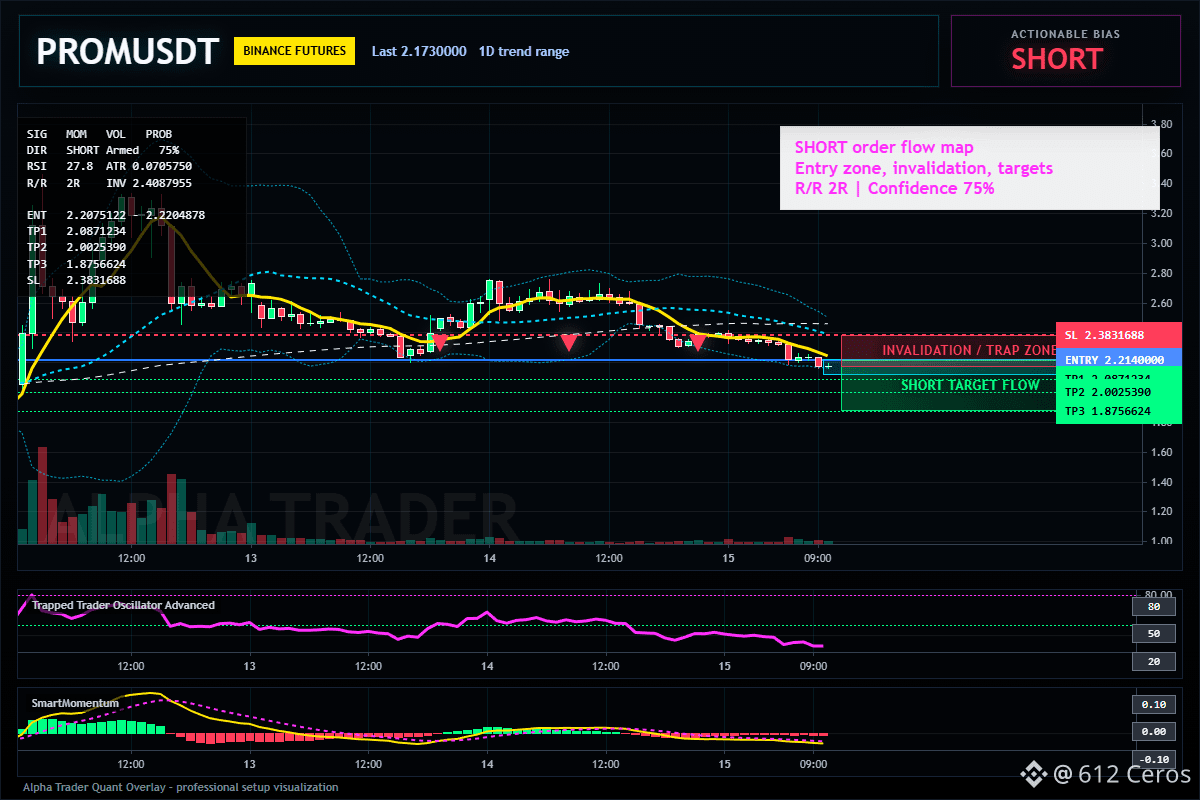This screenshot has height=800, width=1200.
Task: Click the ENT 2.2075122 - 2.2204878 row
Action: (x=116, y=215)
